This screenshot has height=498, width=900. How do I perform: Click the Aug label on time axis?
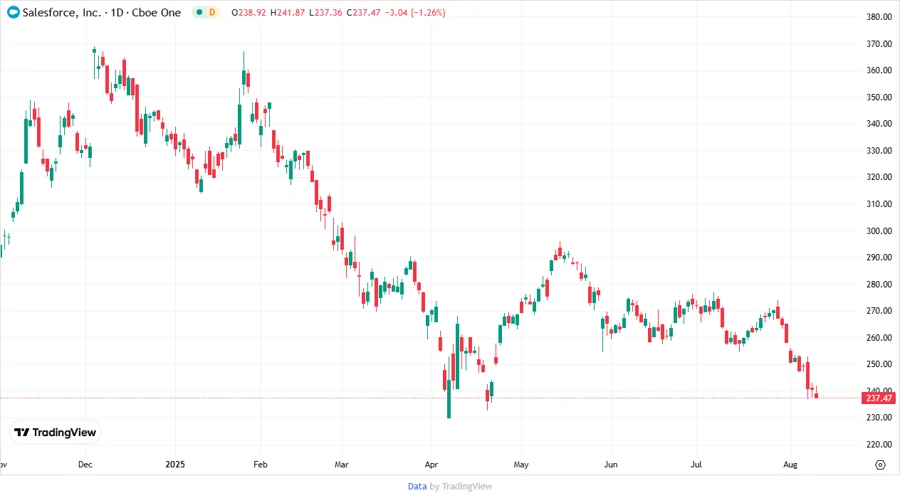coord(790,464)
